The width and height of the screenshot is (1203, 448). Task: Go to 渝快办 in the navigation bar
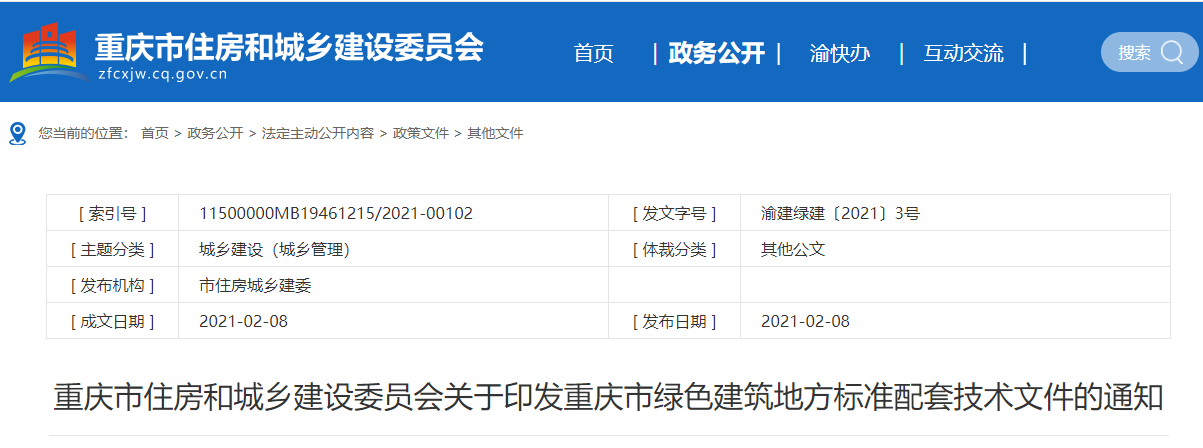pyautogui.click(x=839, y=53)
